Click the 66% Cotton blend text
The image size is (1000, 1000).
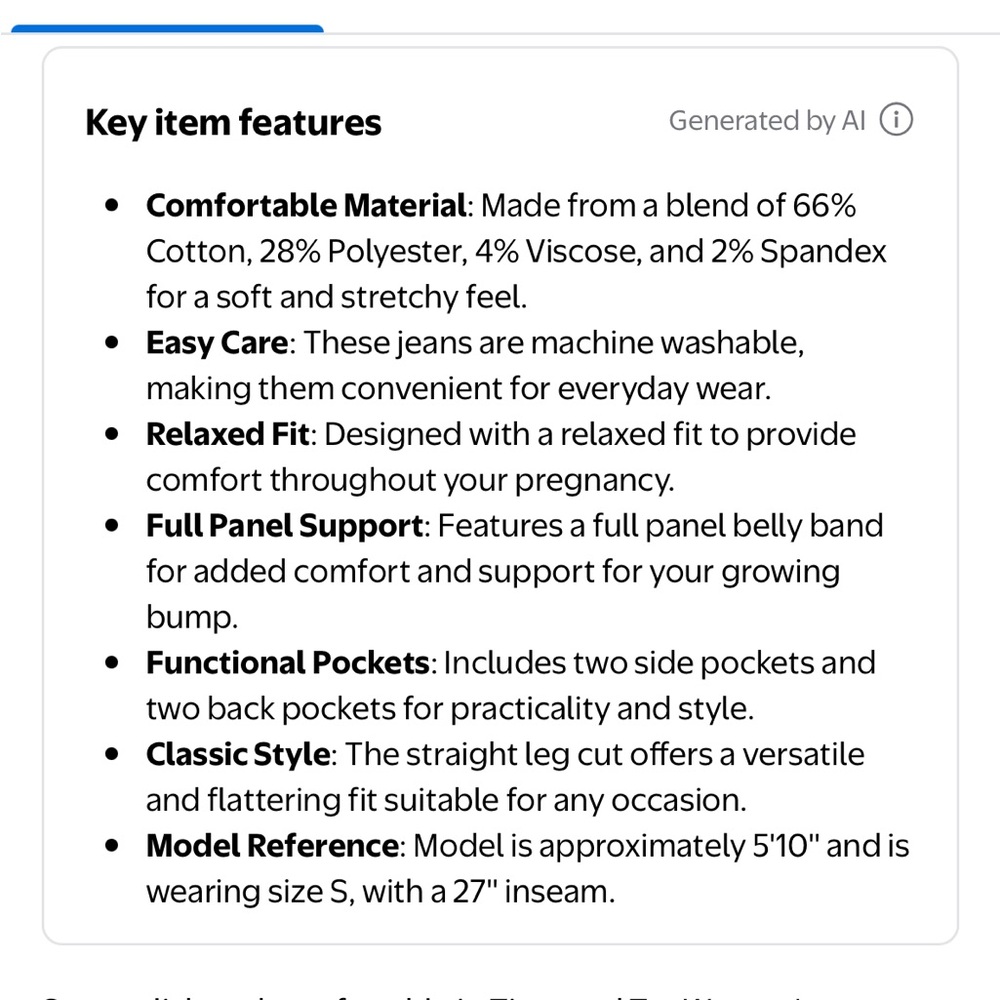click(824, 205)
